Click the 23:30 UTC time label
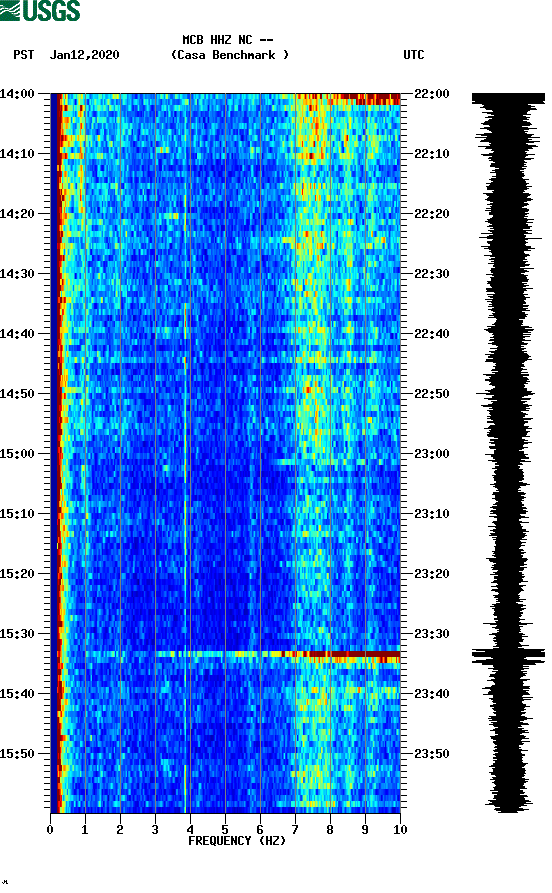552x893 pixels. pyautogui.click(x=432, y=634)
